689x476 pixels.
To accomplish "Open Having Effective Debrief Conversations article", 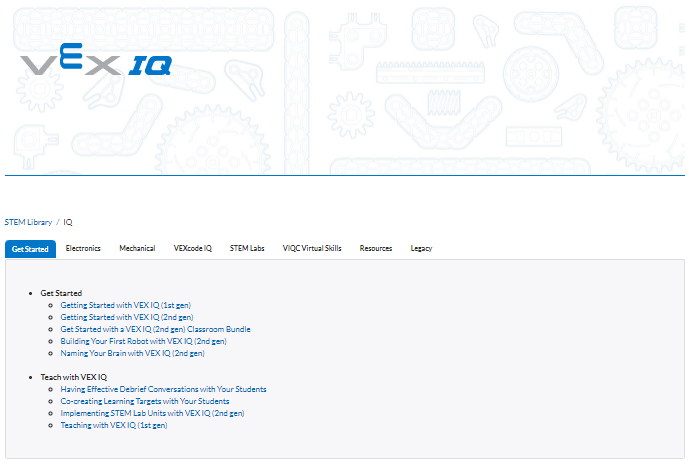I will click(163, 389).
